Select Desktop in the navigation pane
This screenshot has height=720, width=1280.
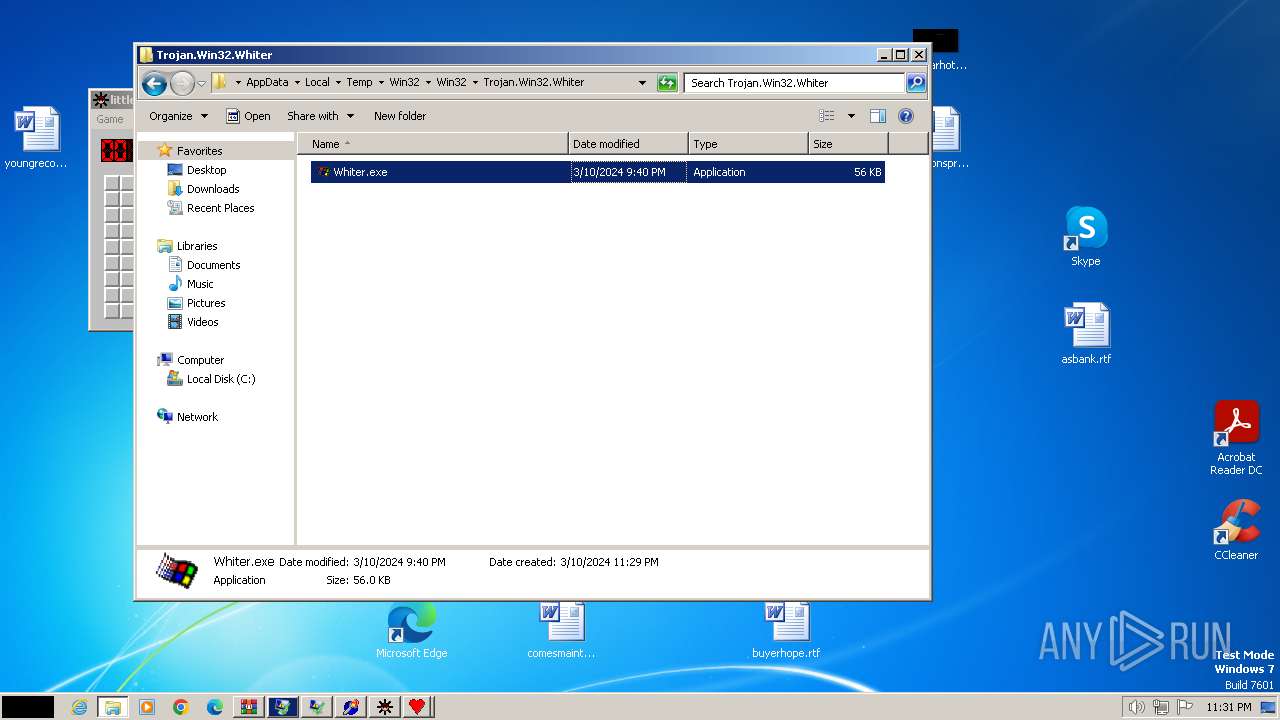coord(206,170)
